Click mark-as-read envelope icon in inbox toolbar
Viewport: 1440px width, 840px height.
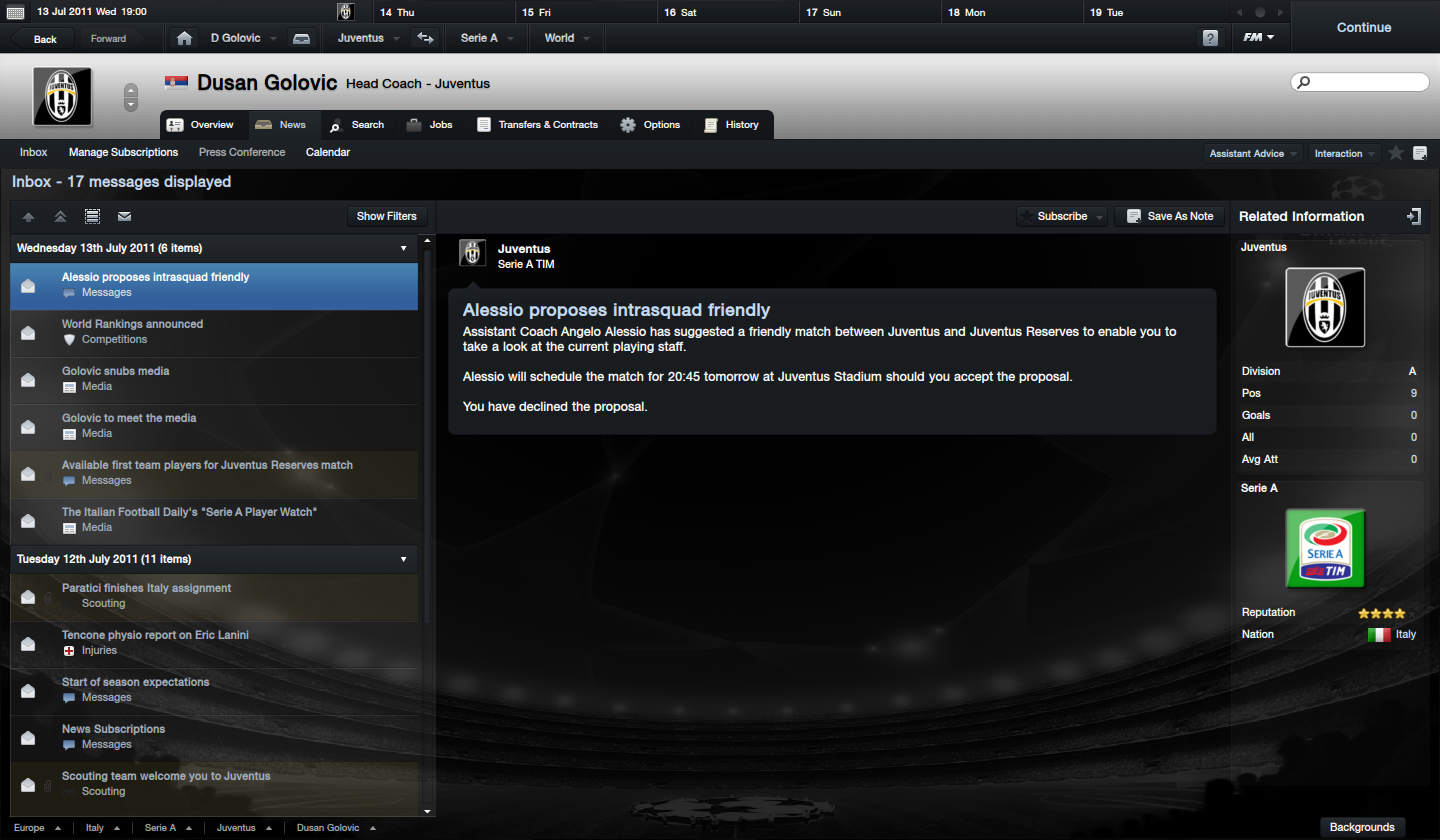(x=125, y=216)
